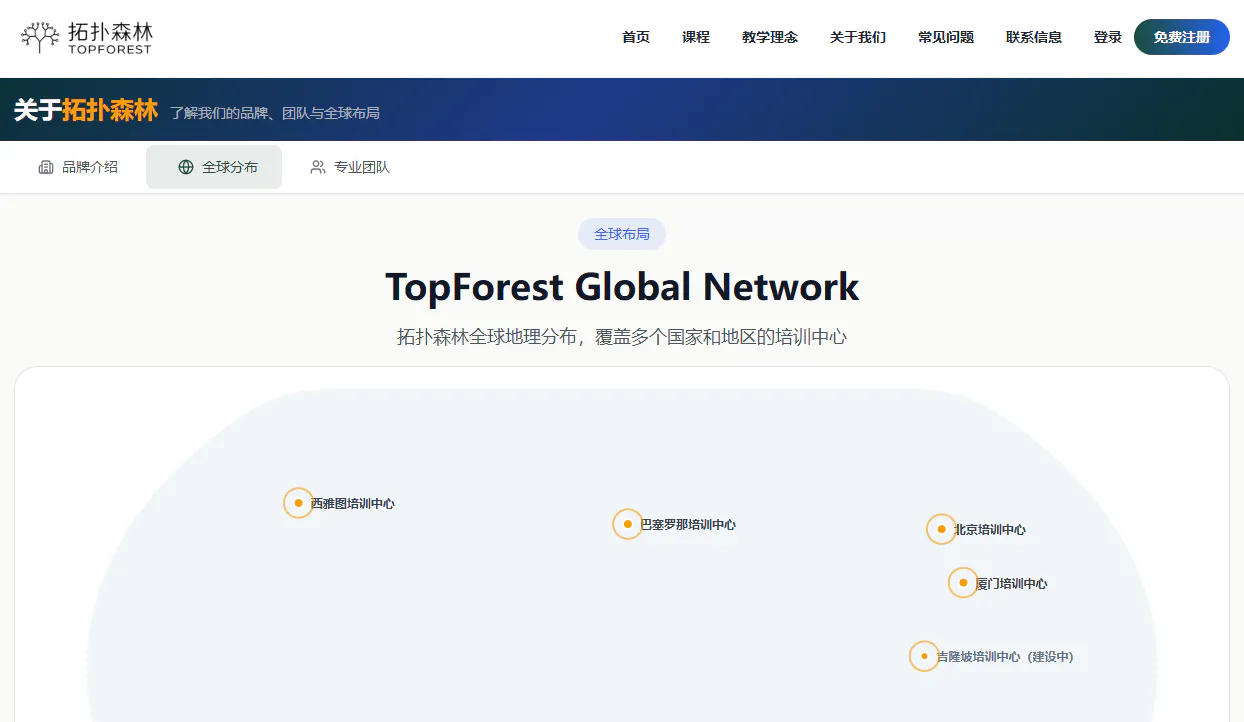This screenshot has height=722, width=1244.
Task: Switch to the 专业团队 tab
Action: click(x=350, y=167)
